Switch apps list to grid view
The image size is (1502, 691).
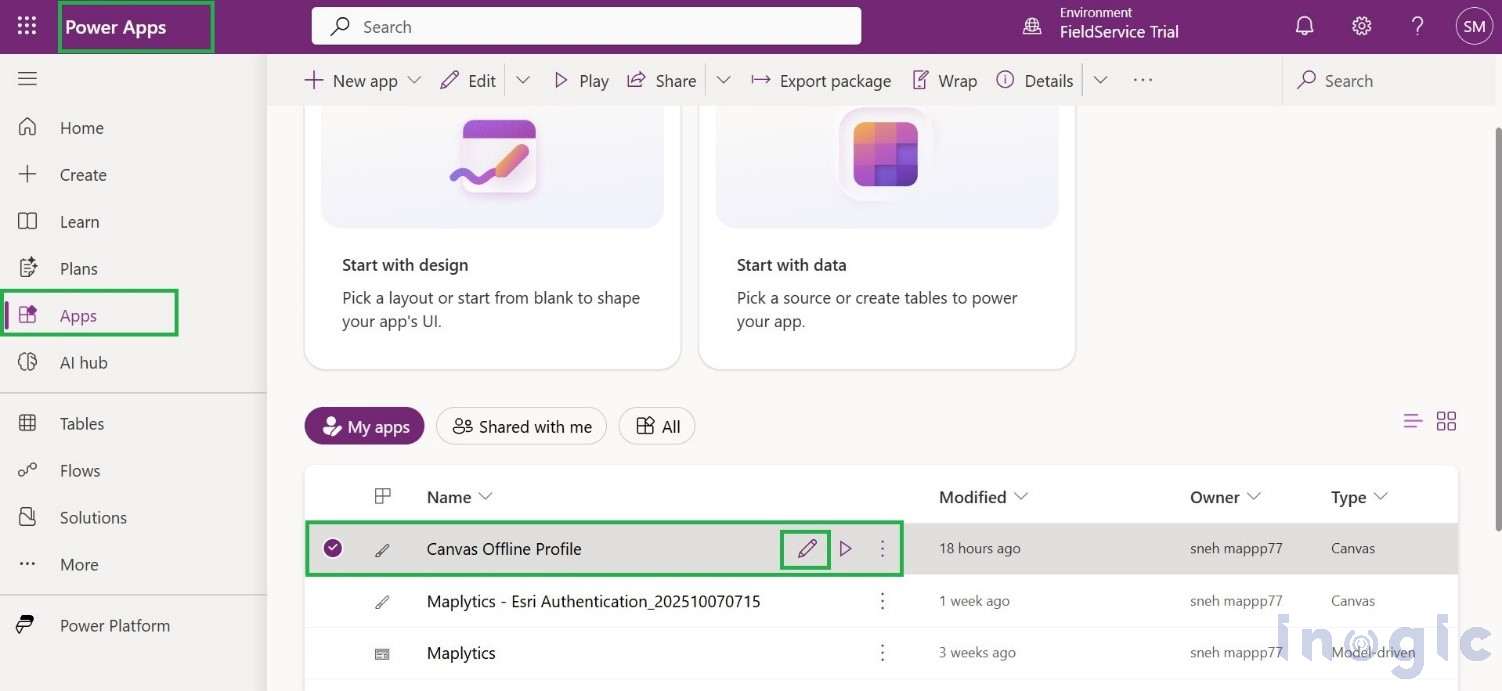(1446, 421)
